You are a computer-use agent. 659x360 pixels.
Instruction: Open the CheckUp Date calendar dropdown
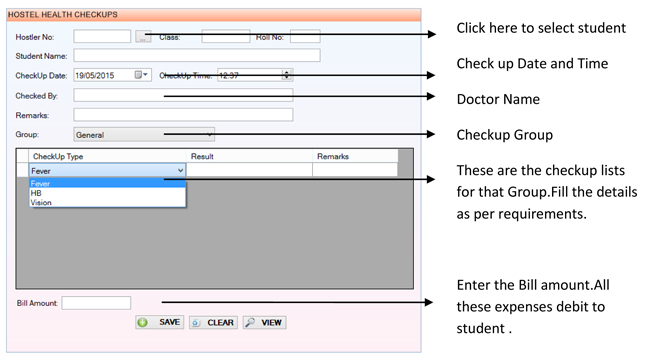click(141, 75)
